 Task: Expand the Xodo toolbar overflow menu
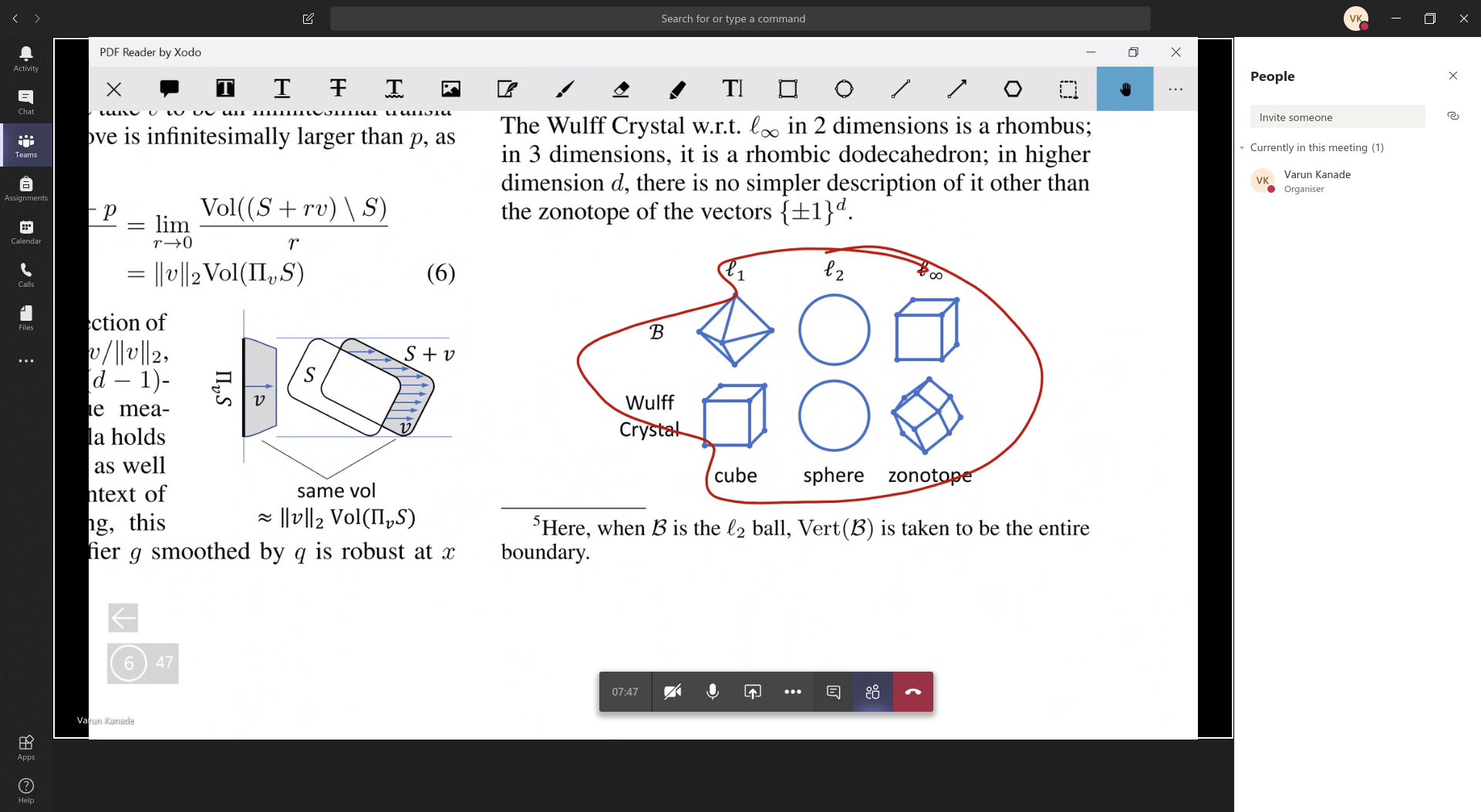coord(1175,89)
